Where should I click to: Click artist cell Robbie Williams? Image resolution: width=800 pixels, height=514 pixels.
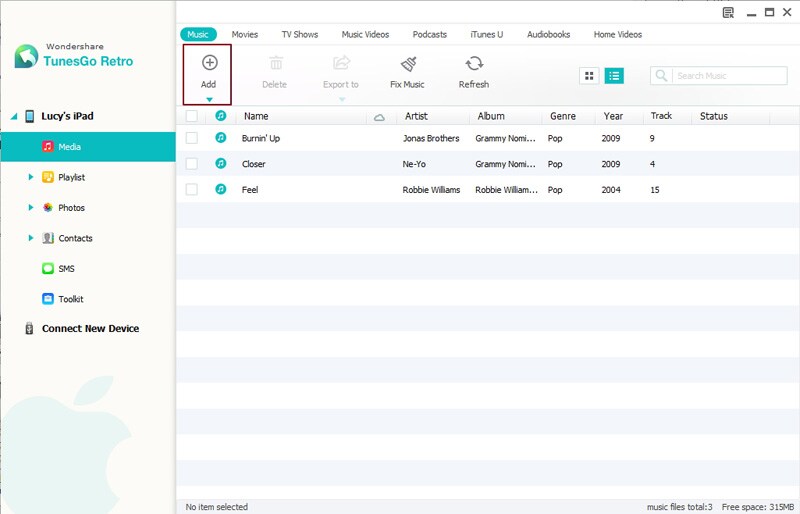pyautogui.click(x=431, y=189)
